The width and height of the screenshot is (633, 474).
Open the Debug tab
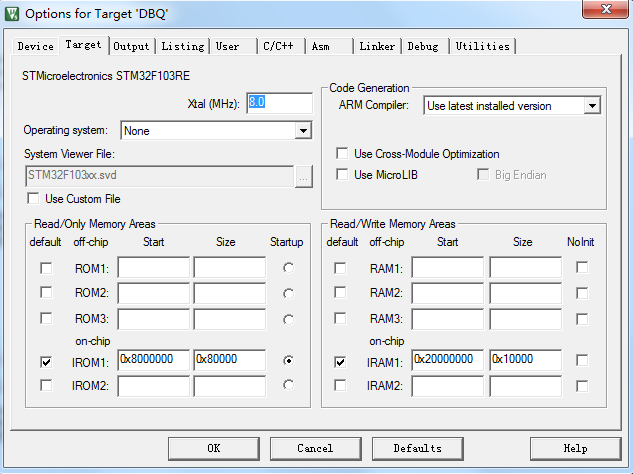tap(423, 46)
